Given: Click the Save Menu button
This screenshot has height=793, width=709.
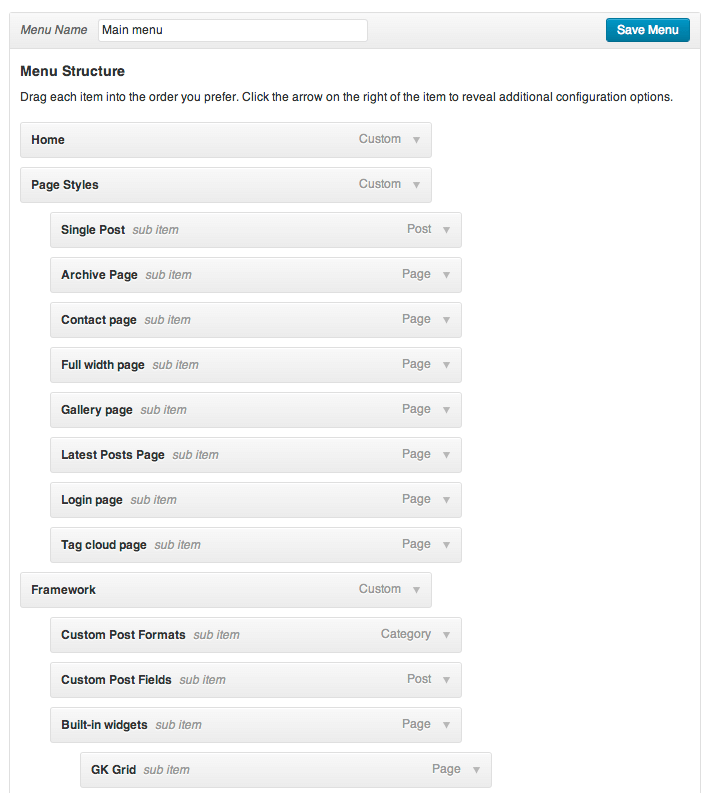Looking at the screenshot, I should pyautogui.click(x=647, y=30).
